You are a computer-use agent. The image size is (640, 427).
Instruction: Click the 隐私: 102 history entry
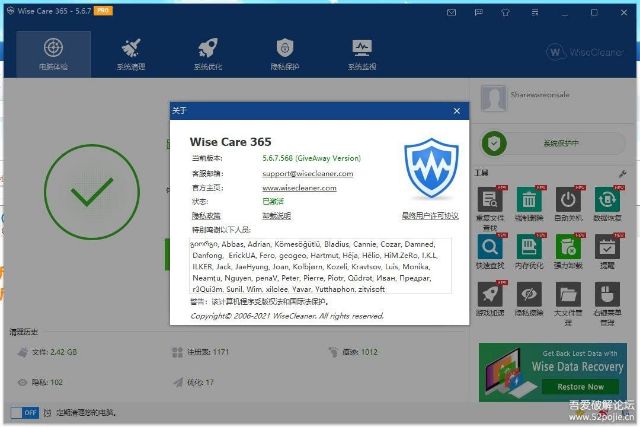point(40,383)
